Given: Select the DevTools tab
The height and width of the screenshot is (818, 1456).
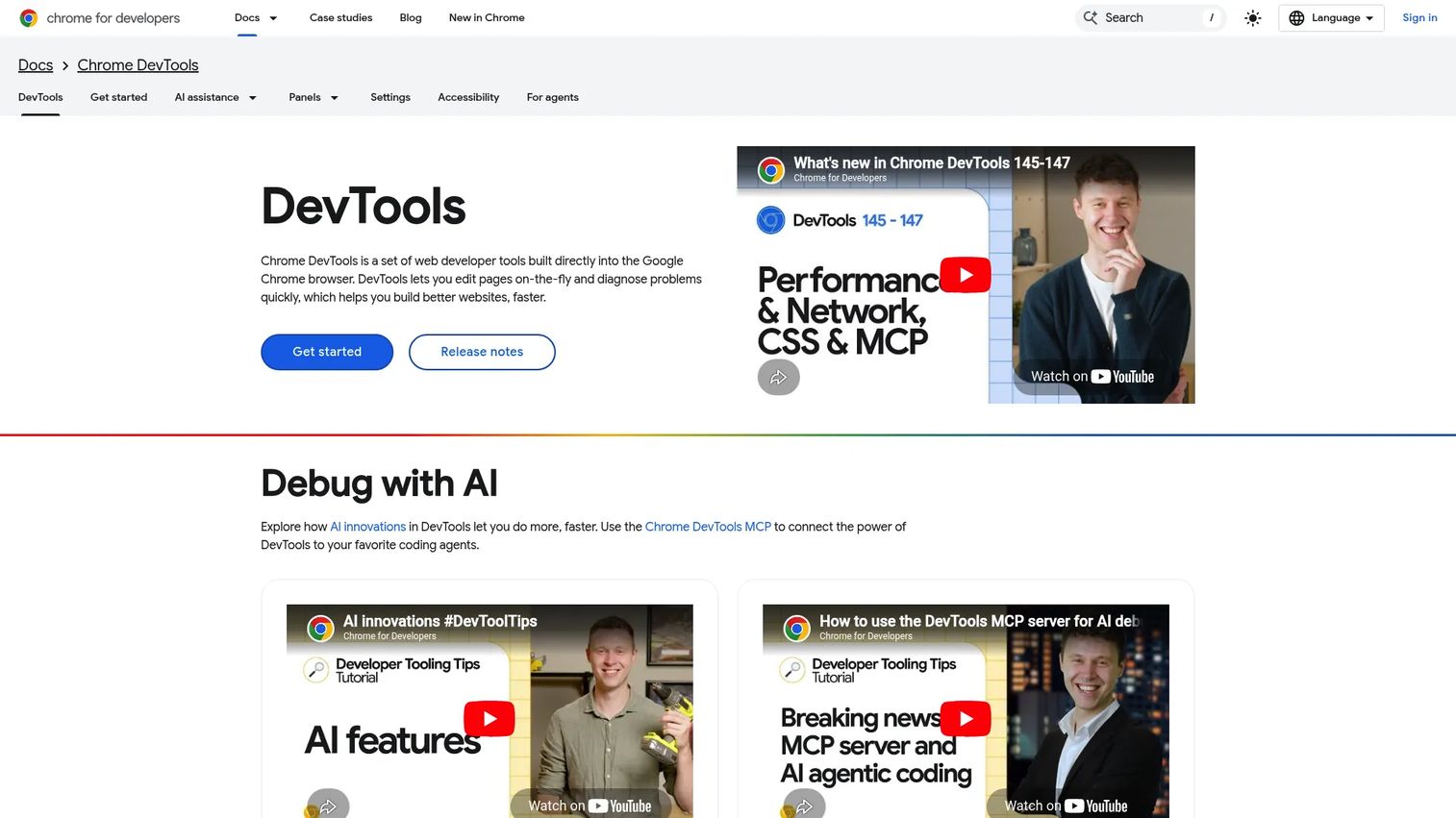Looking at the screenshot, I should (40, 97).
